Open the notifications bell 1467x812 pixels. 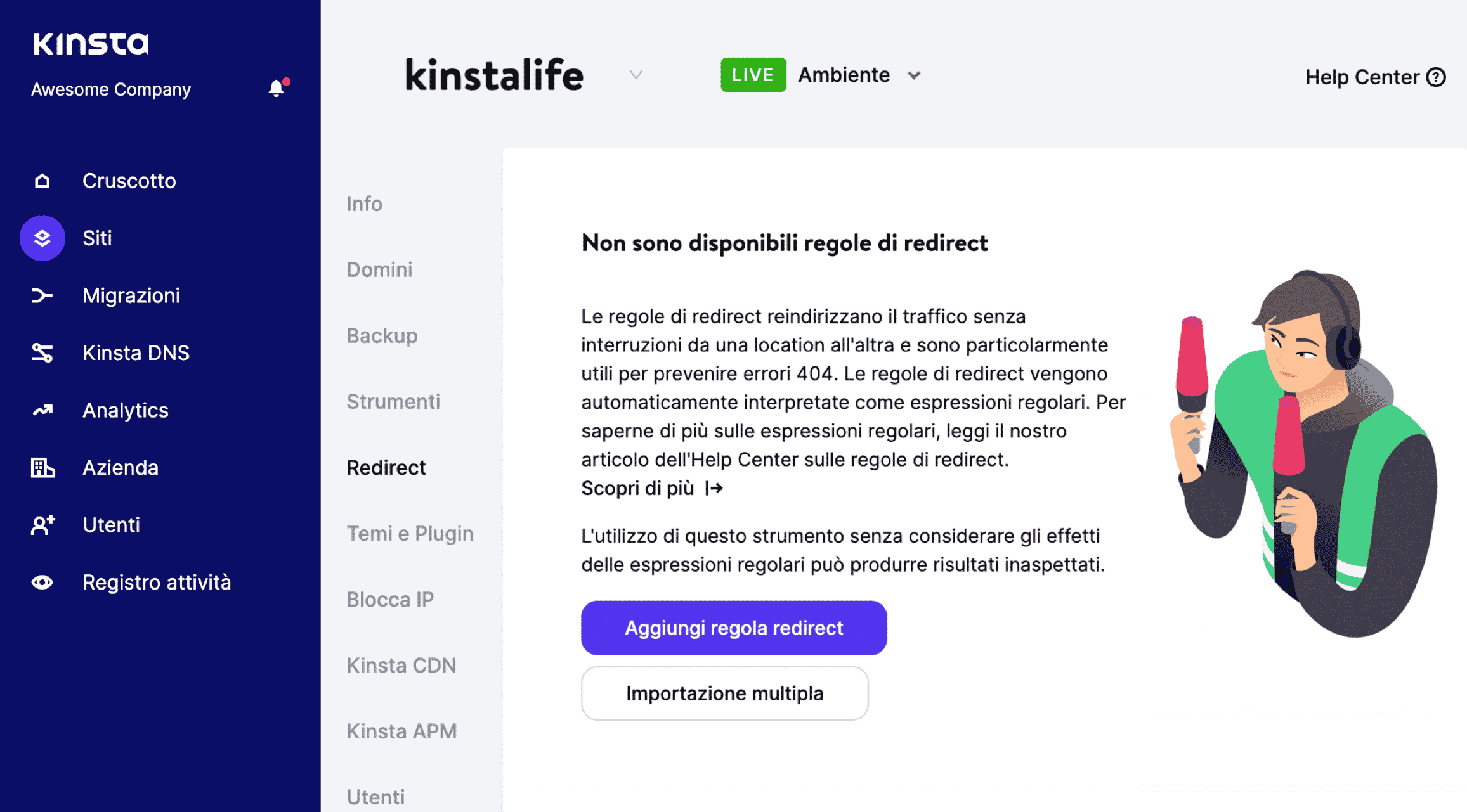coord(277,88)
